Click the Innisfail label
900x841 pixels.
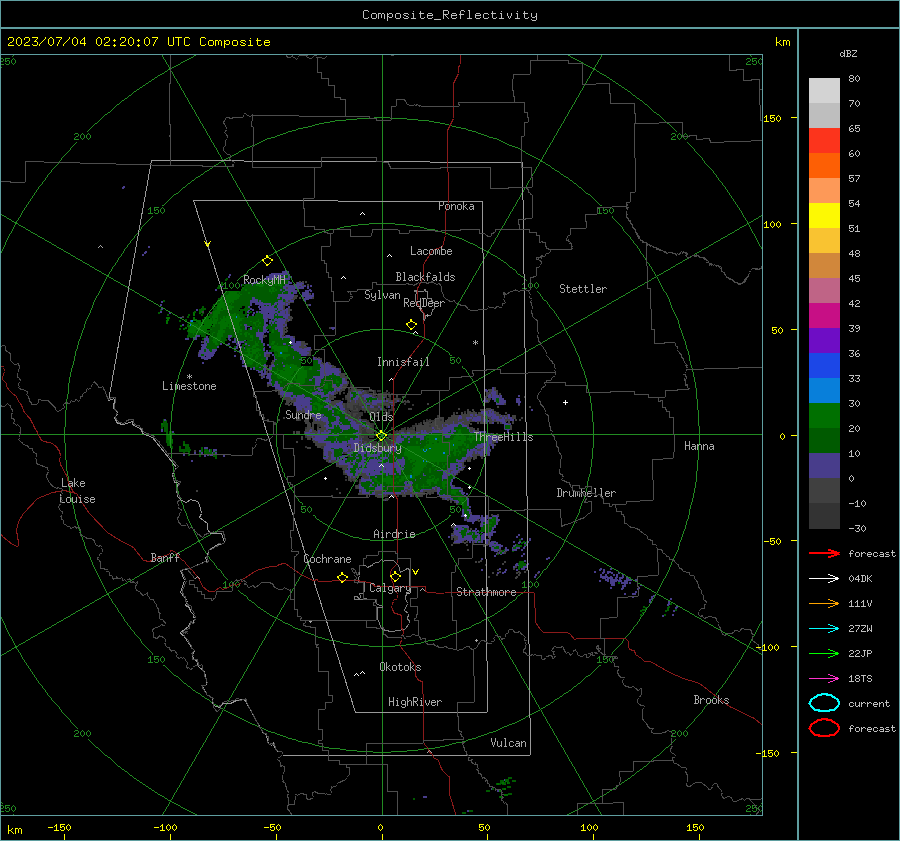(403, 362)
